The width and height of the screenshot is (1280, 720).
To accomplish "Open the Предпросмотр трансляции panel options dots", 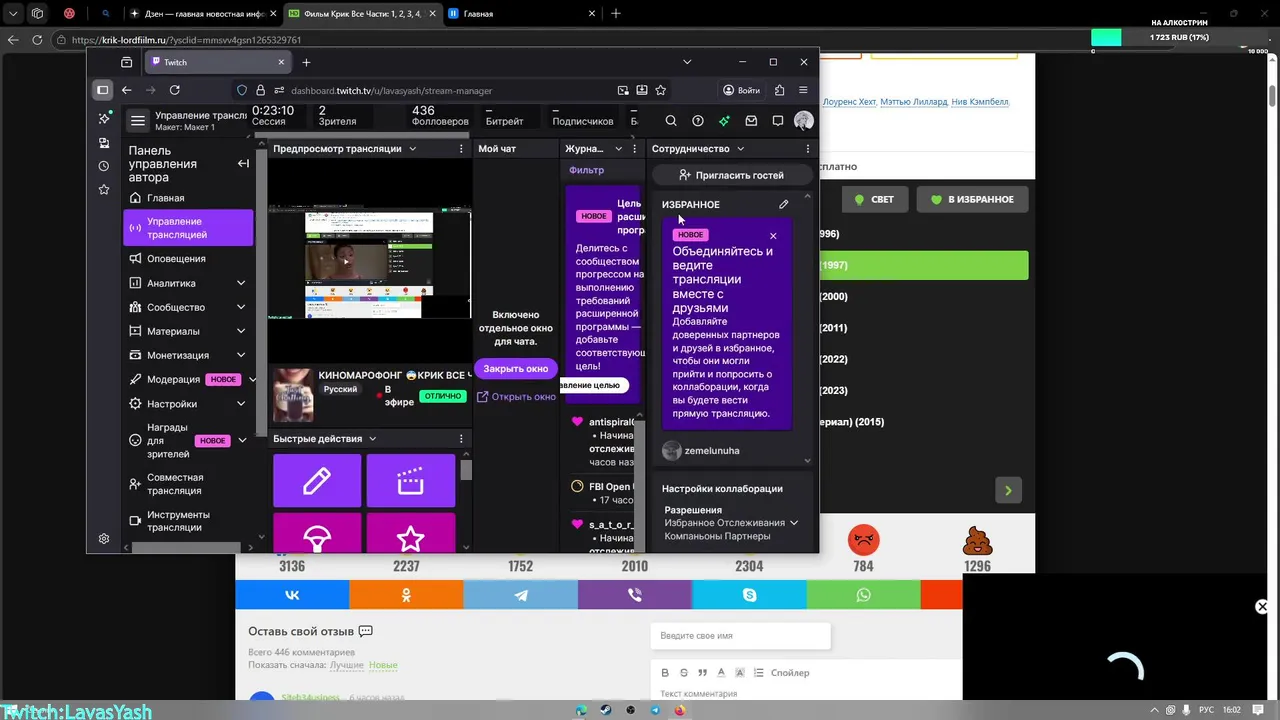I will (461, 148).
